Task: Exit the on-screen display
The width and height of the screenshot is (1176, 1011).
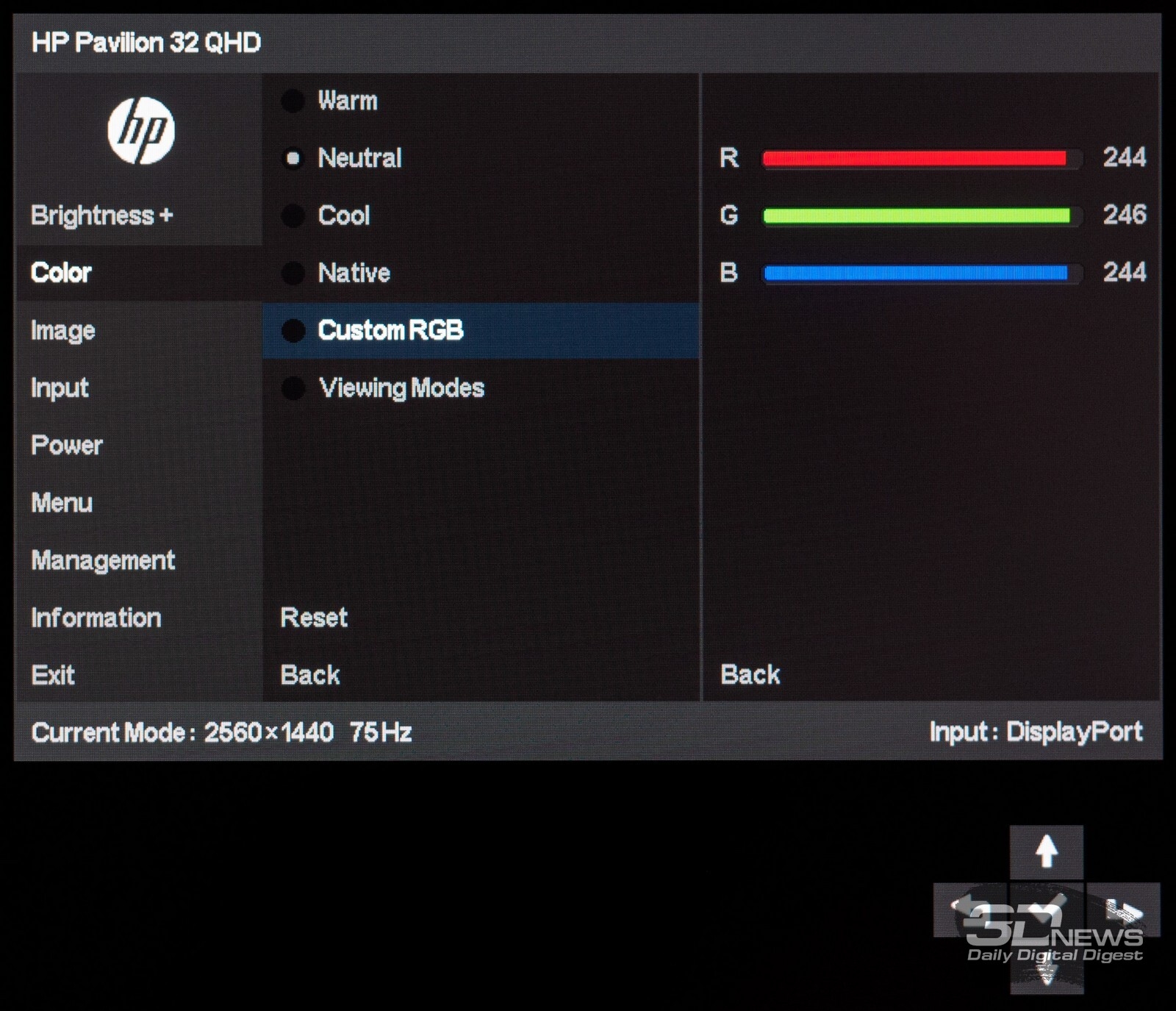Action: click(x=53, y=675)
